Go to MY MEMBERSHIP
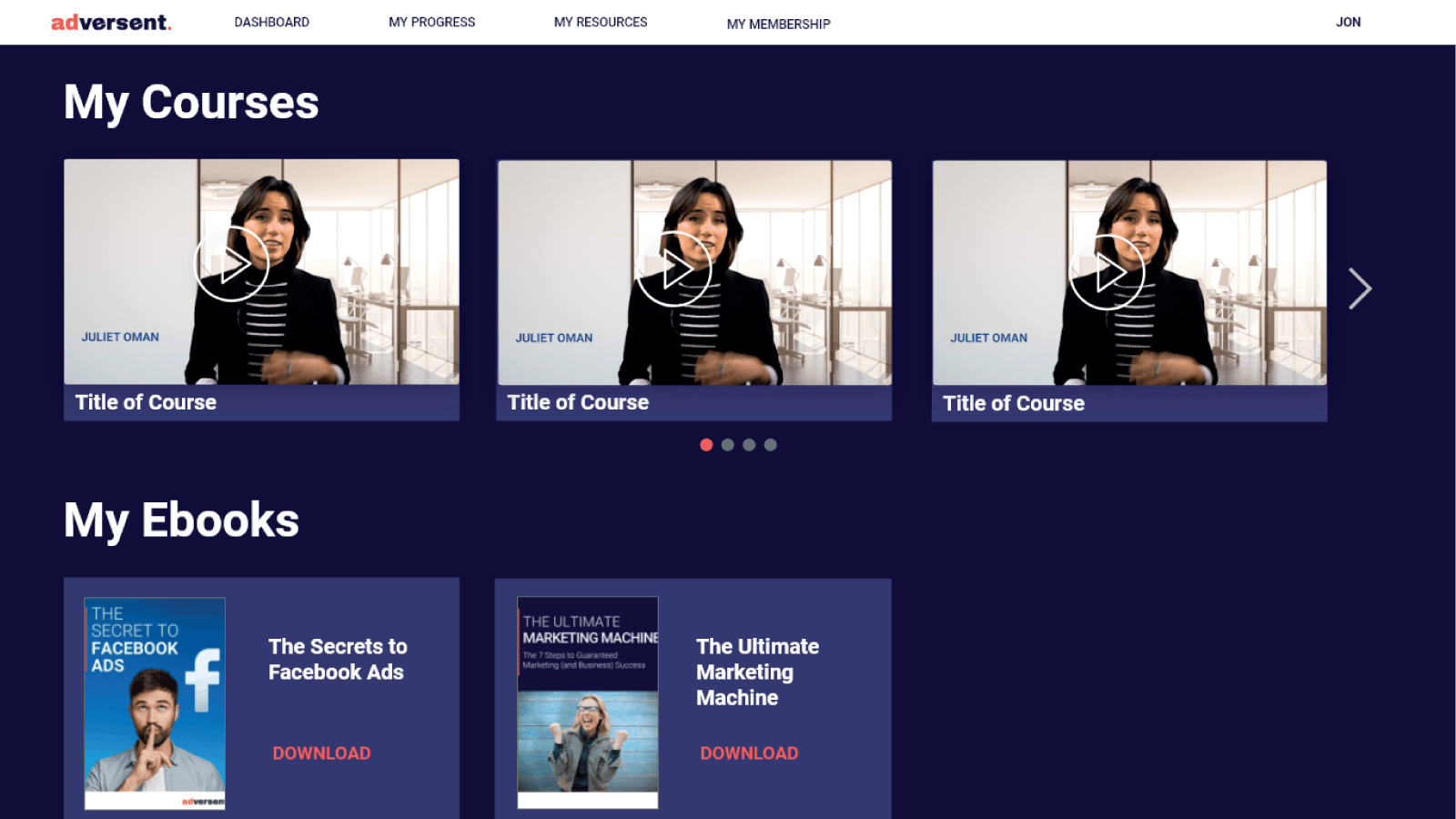The image size is (1456, 819). pos(777,25)
